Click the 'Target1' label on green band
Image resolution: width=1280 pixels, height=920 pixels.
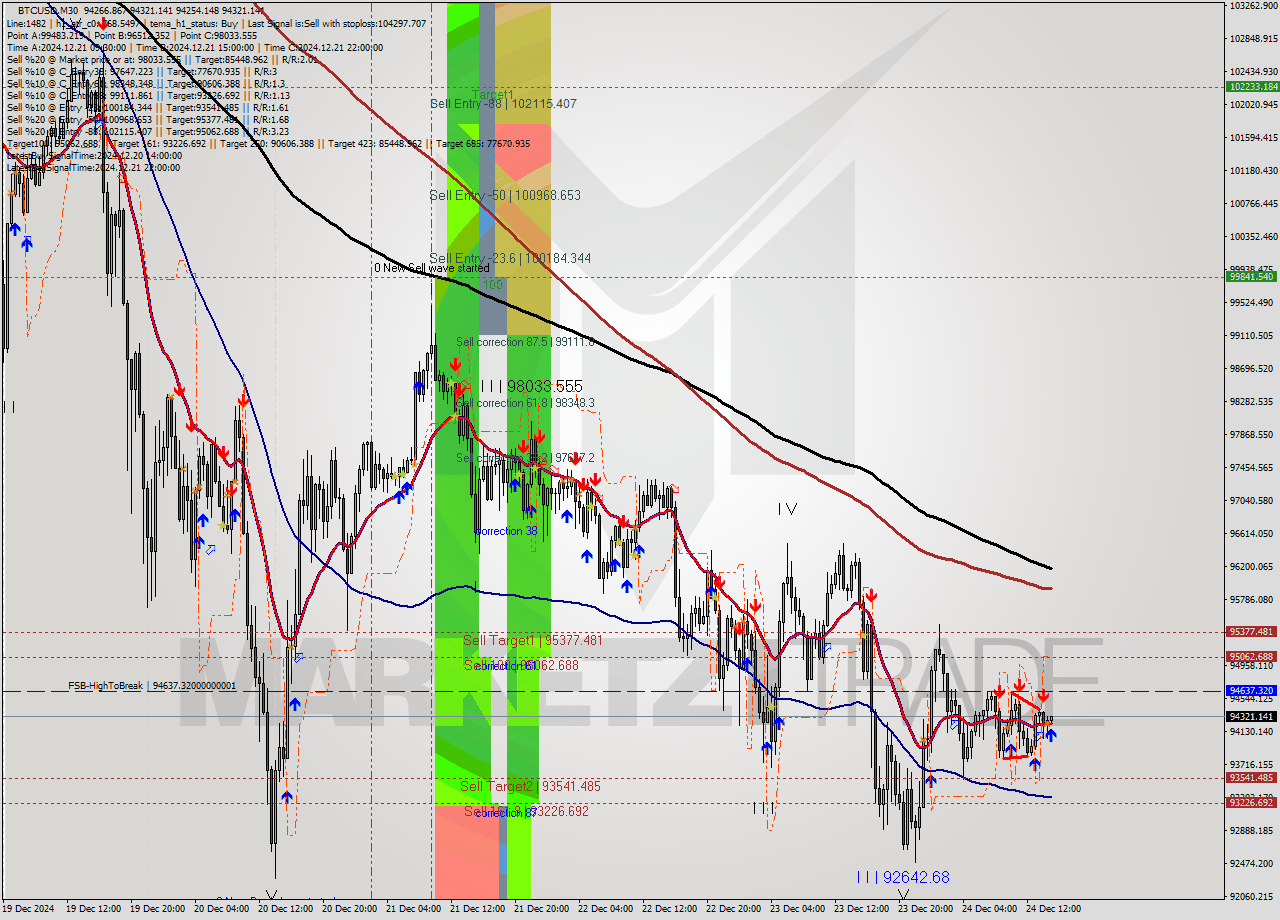pyautogui.click(x=491, y=95)
